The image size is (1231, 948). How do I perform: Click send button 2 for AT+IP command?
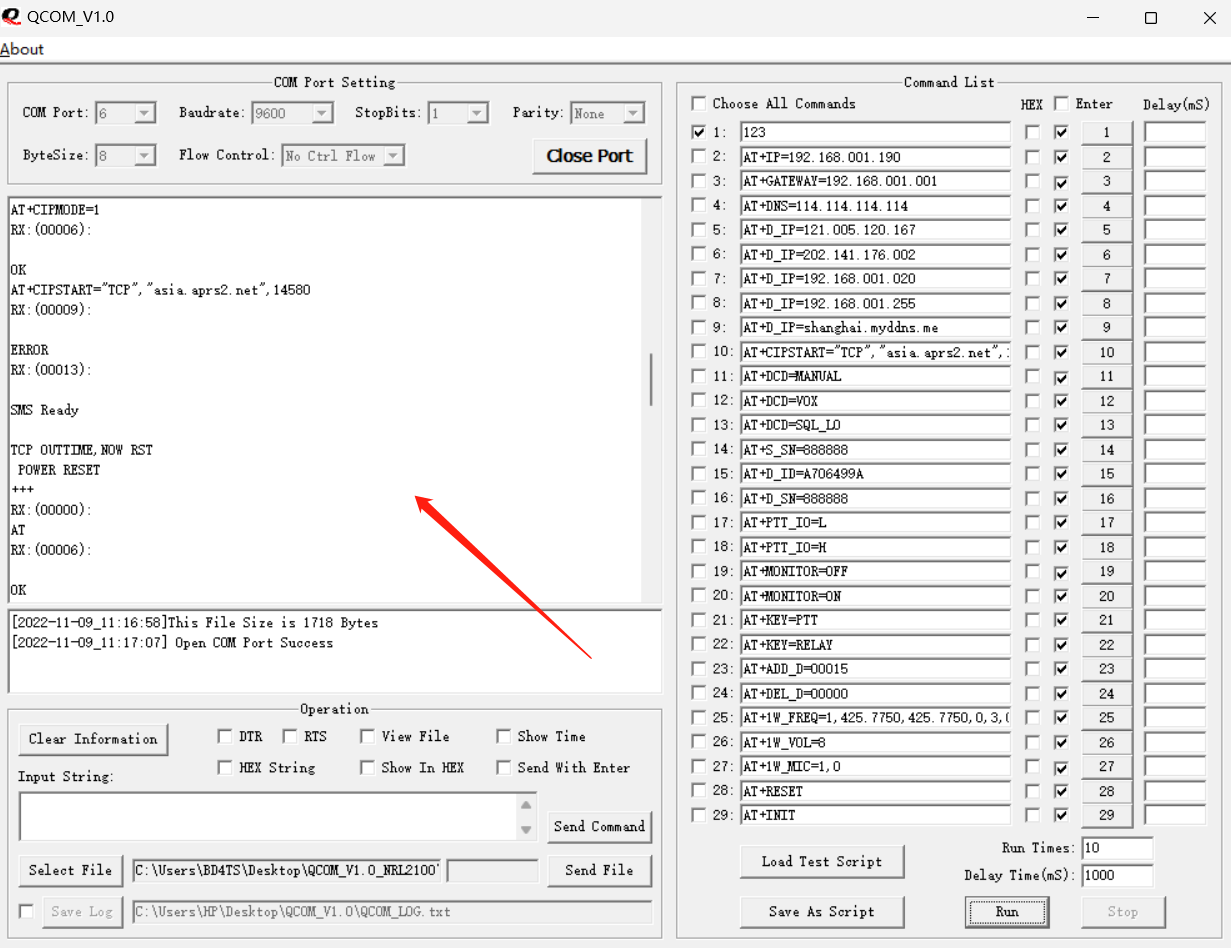pos(1107,157)
